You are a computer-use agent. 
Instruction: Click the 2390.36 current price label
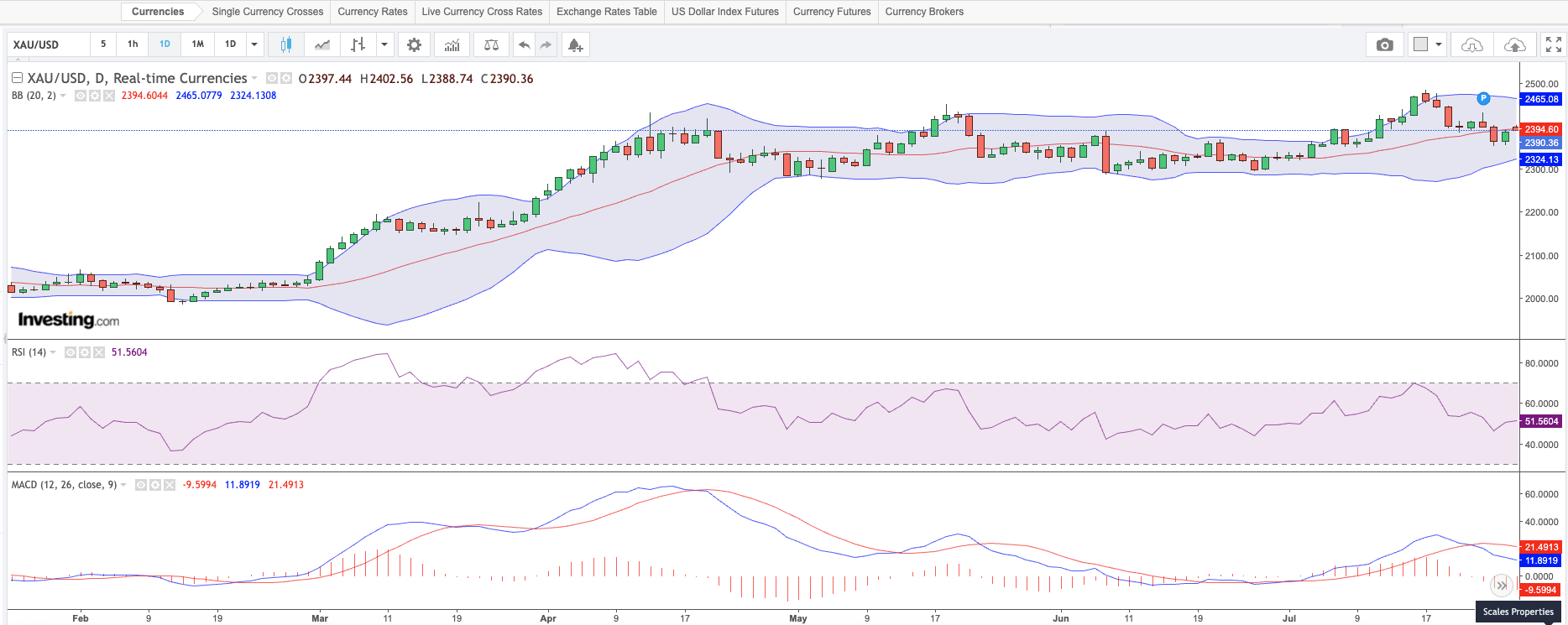[1541, 143]
